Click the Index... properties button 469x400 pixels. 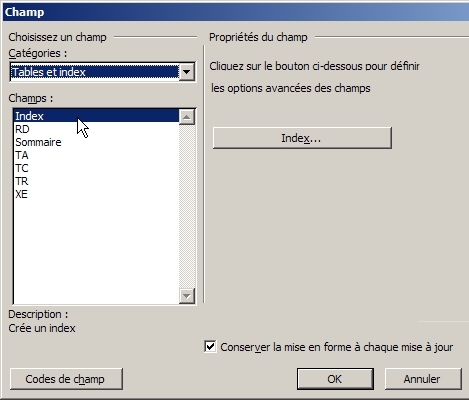pyautogui.click(x=302, y=138)
